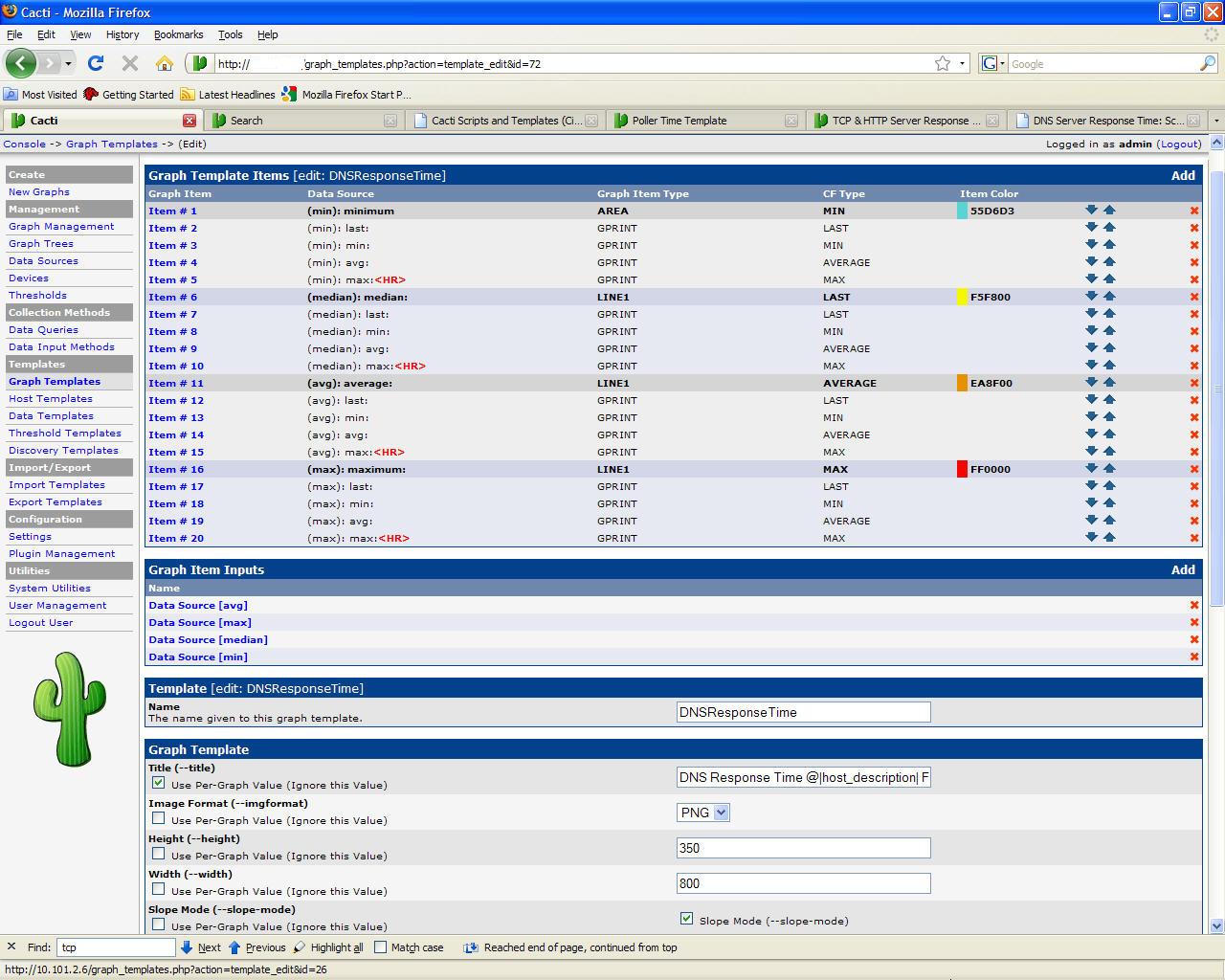Image resolution: width=1225 pixels, height=980 pixels.
Task: Move Item # 6 up with arrow icon
Action: pos(1109,296)
